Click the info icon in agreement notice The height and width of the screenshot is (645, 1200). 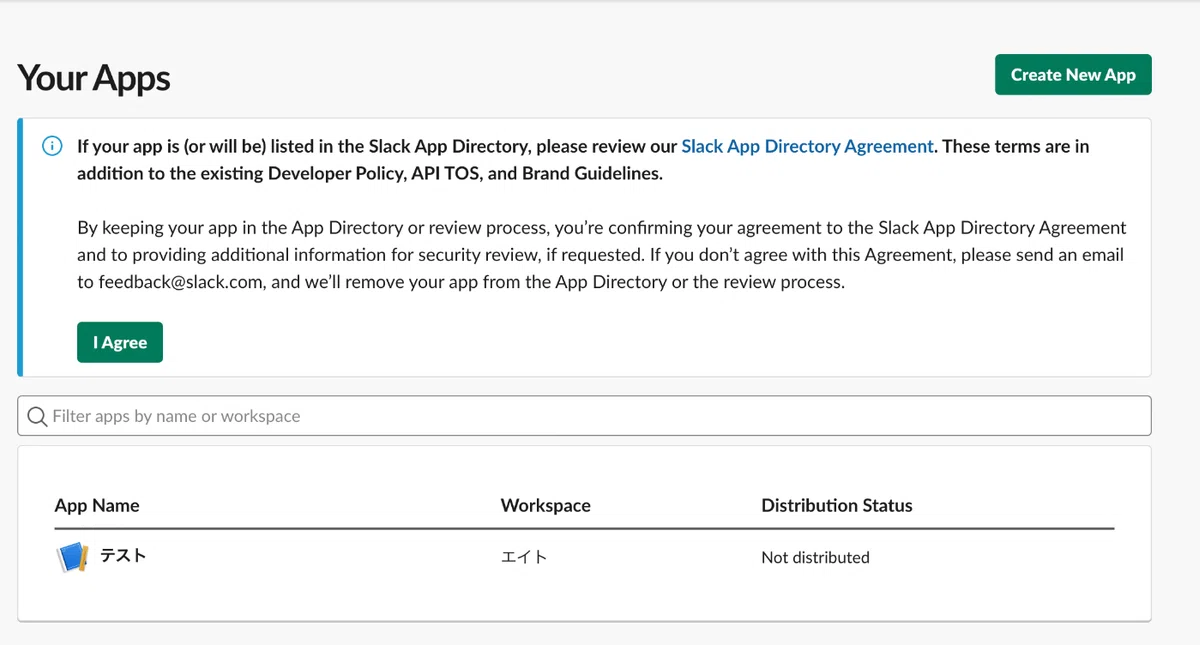[51, 146]
